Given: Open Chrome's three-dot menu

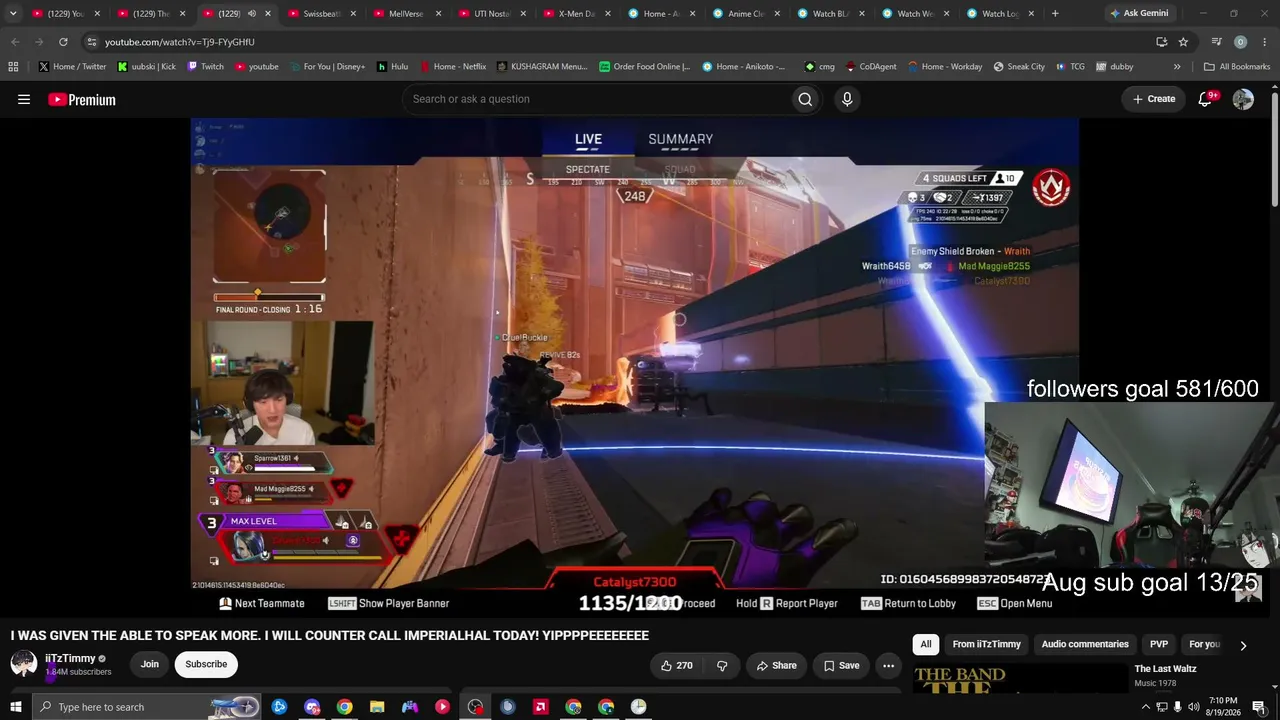Looking at the screenshot, I should pyautogui.click(x=1265, y=42).
